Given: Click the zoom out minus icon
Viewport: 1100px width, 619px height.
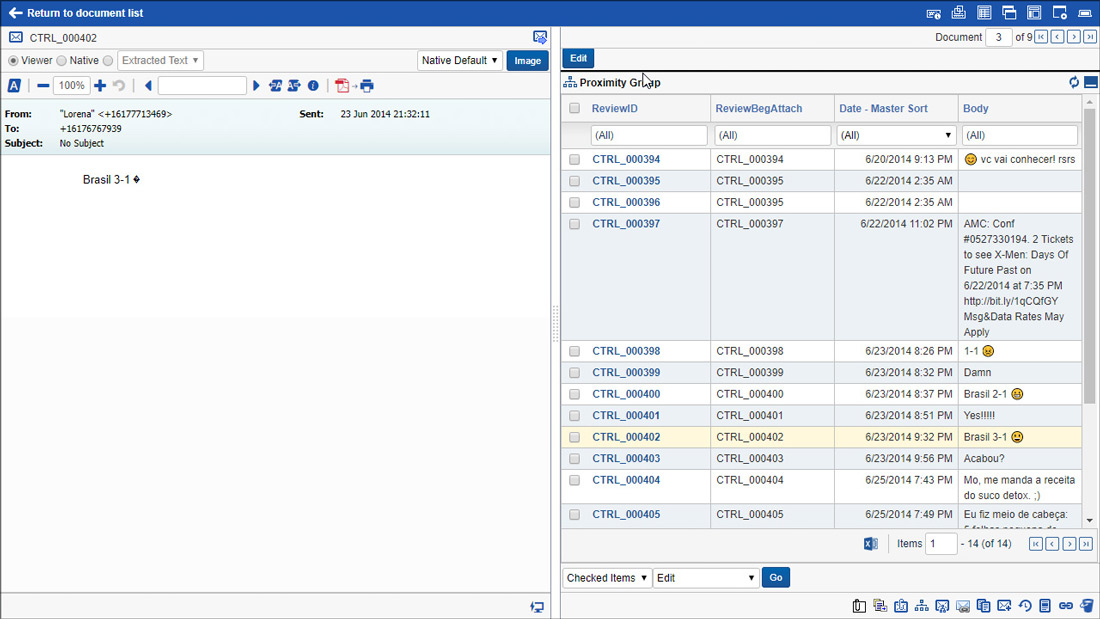Looking at the screenshot, I should 43,86.
